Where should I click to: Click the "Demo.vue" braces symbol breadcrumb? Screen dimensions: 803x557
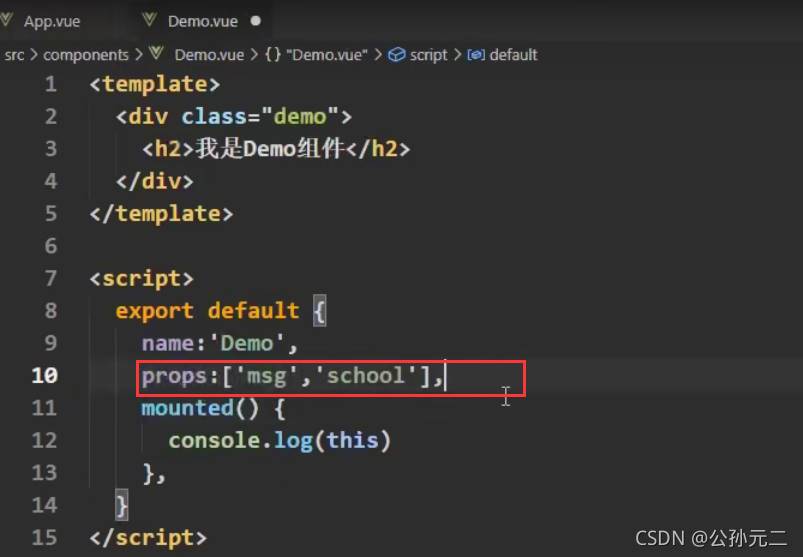[316, 55]
